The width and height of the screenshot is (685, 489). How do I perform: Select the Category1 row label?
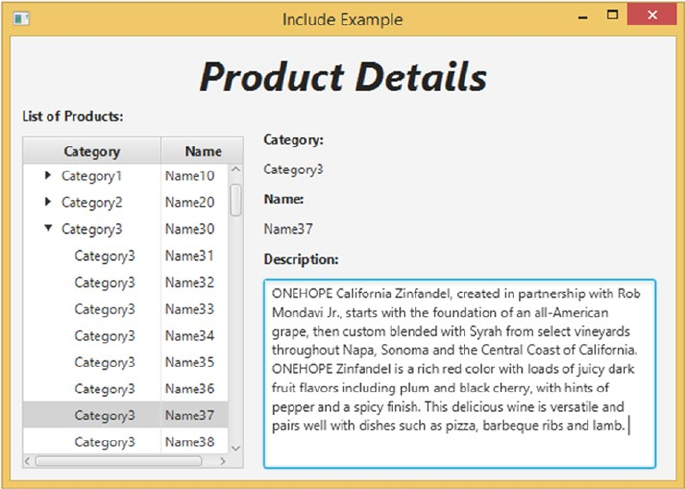tap(91, 176)
